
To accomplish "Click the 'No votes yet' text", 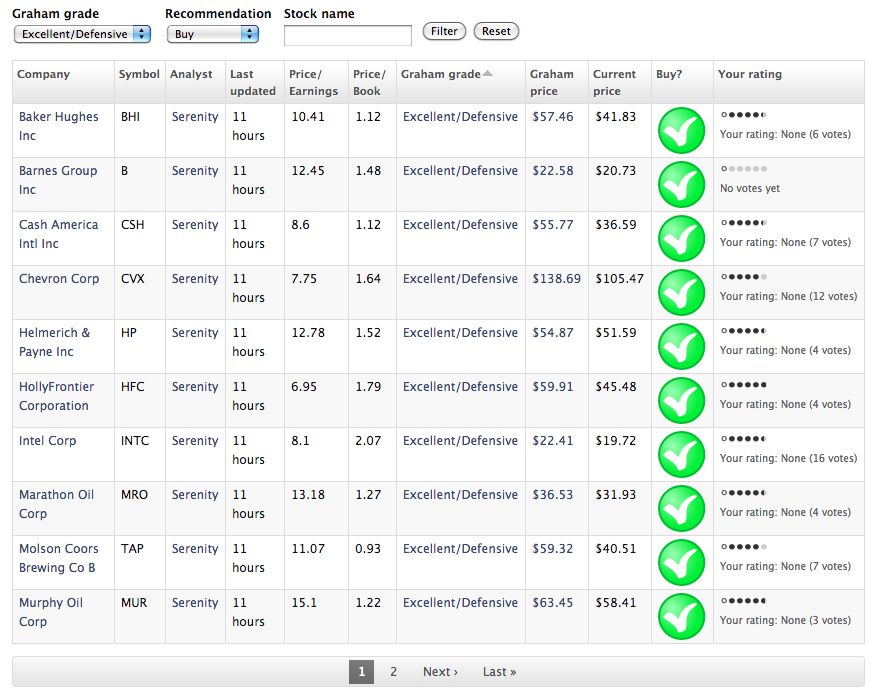I will 750,188.
